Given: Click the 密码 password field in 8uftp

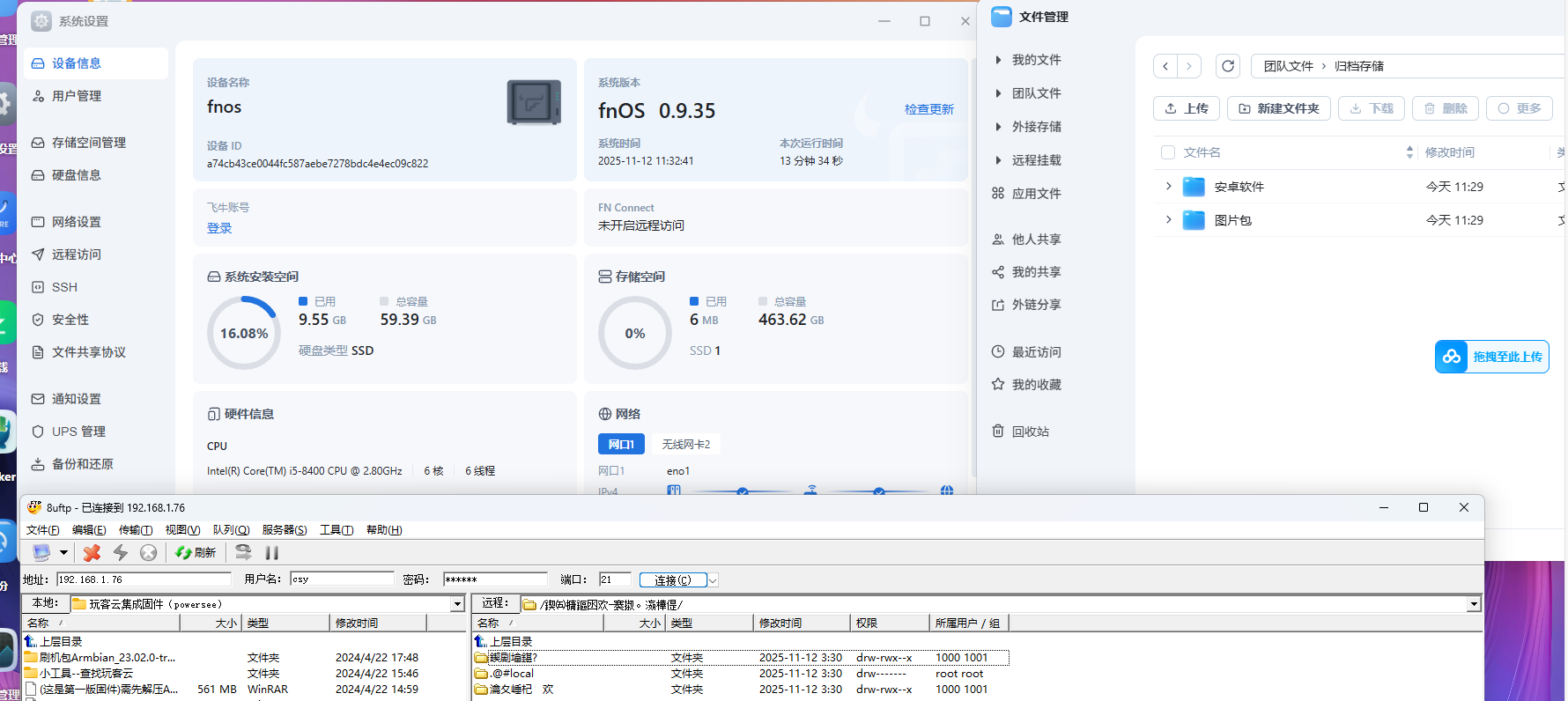Looking at the screenshot, I should point(495,579).
